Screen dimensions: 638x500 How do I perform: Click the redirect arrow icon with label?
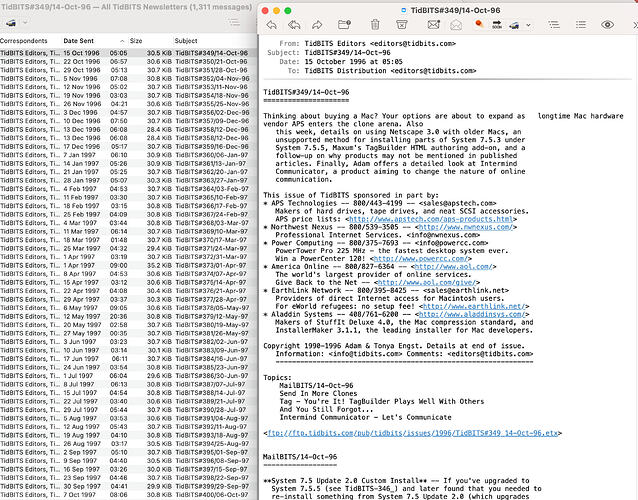[497, 25]
